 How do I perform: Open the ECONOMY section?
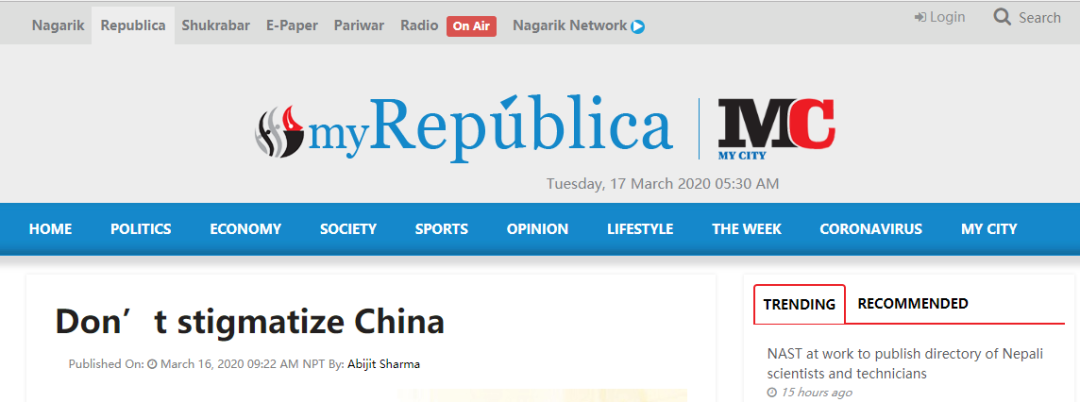point(245,229)
